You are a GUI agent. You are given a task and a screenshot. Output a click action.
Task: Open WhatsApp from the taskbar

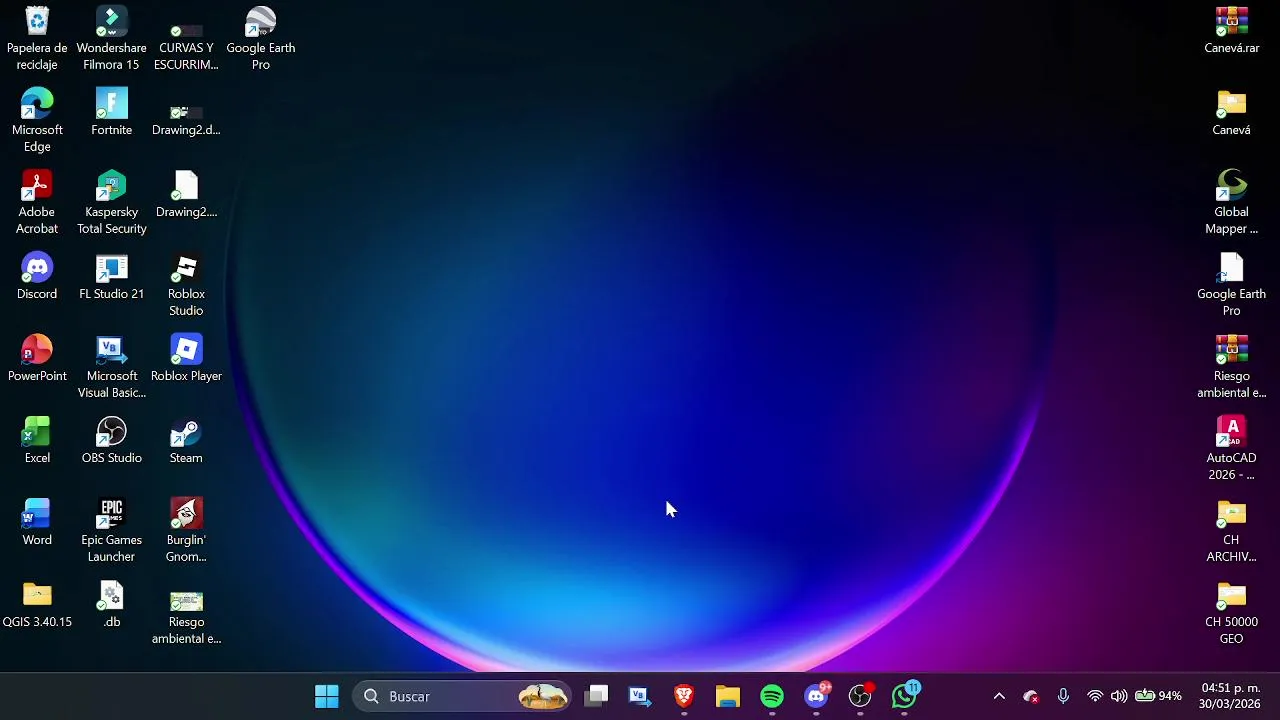905,696
